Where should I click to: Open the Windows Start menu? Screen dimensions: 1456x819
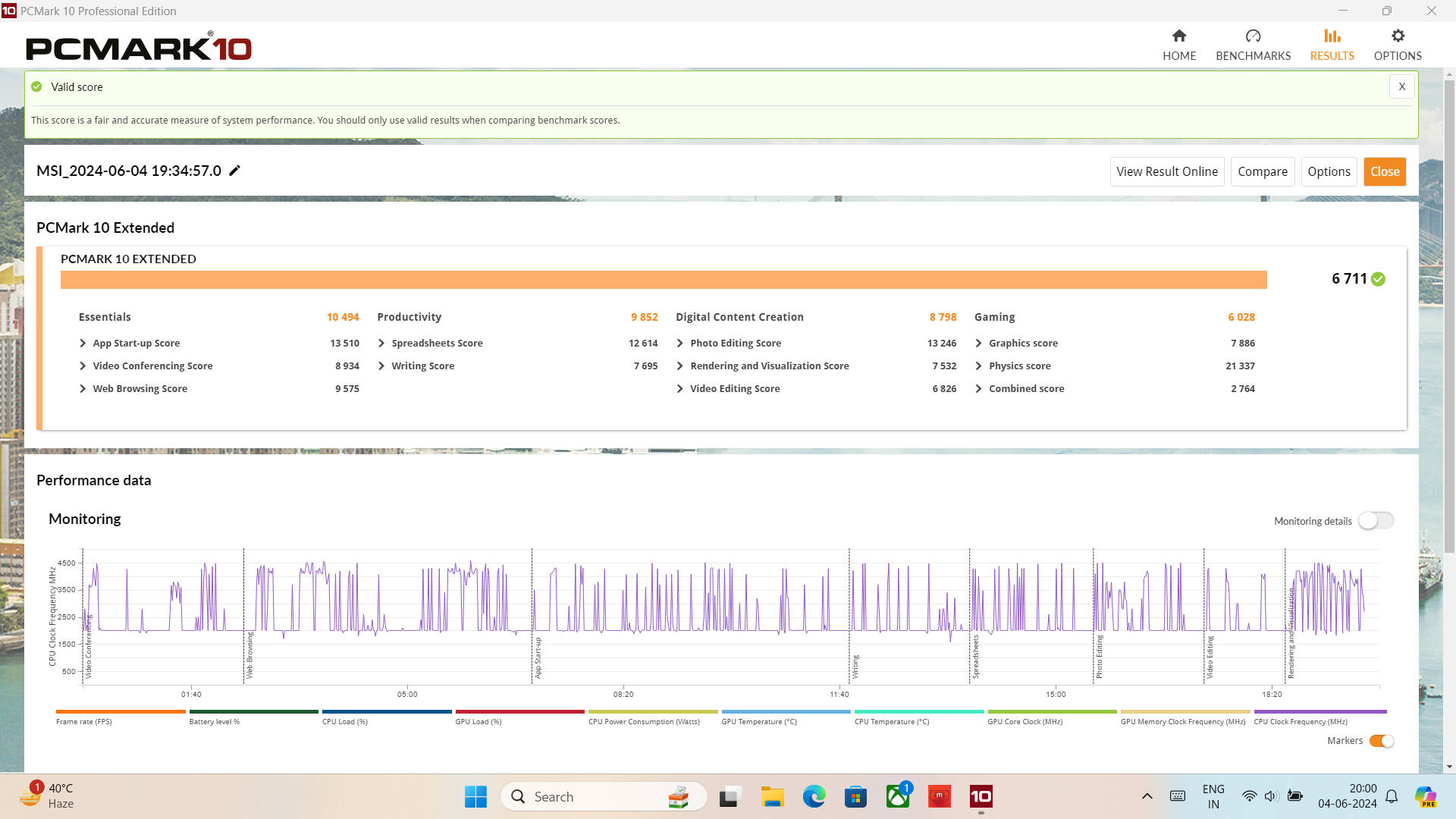475,797
